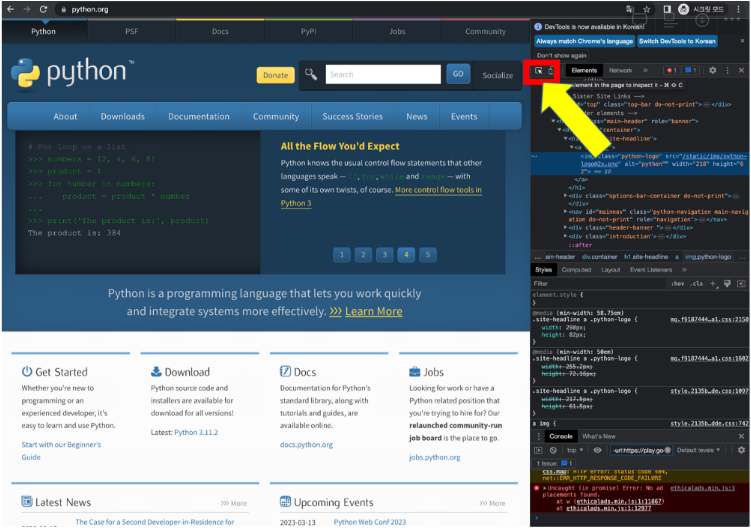Viewport: 751px width, 528px height.
Task: Click Switch DevTools to Korean button
Action: click(677, 41)
